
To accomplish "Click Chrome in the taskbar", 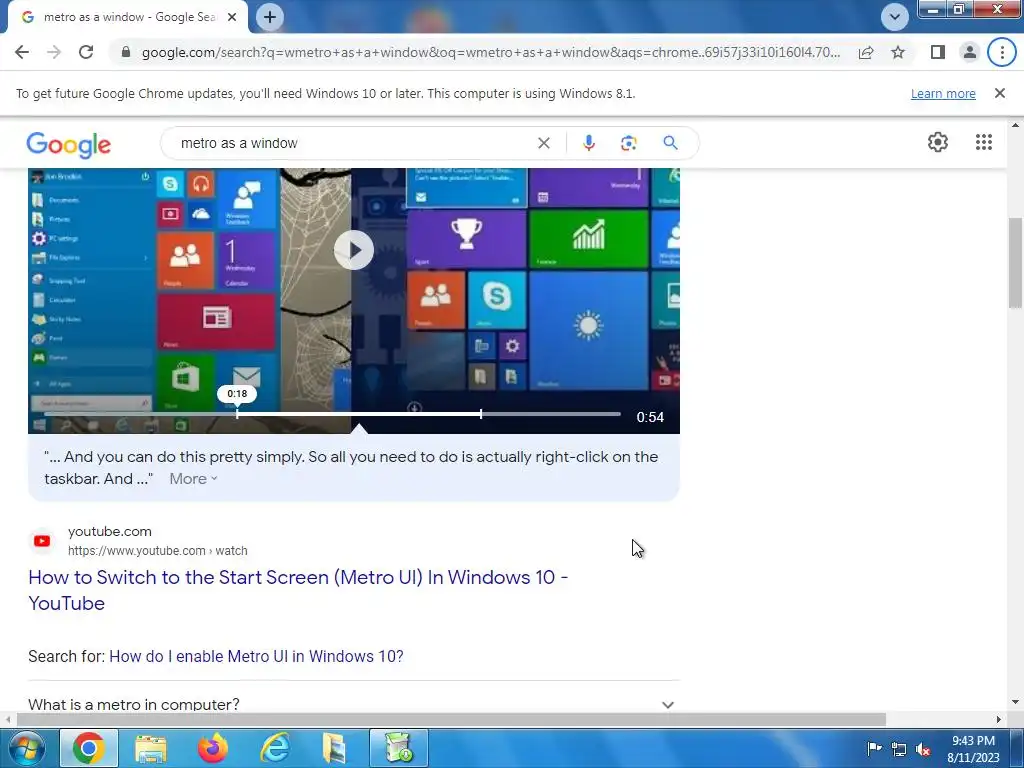I will coord(89,748).
